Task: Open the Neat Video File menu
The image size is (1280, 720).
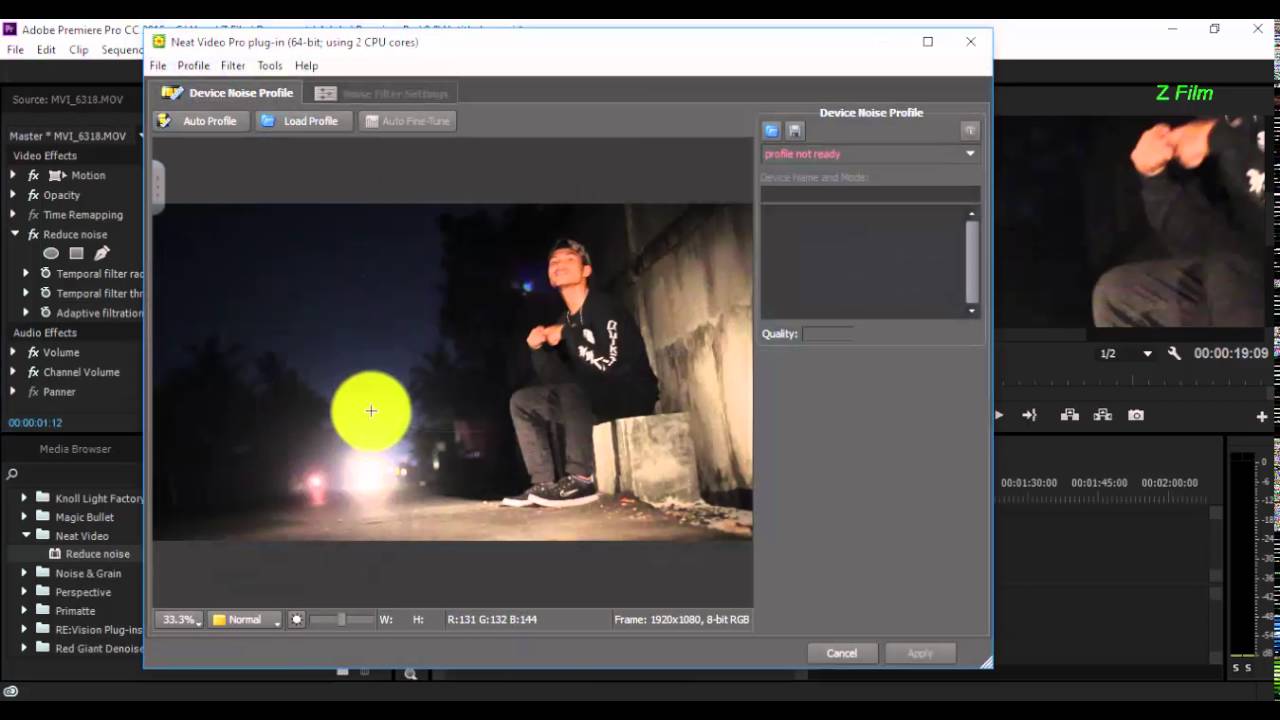Action: [x=158, y=66]
